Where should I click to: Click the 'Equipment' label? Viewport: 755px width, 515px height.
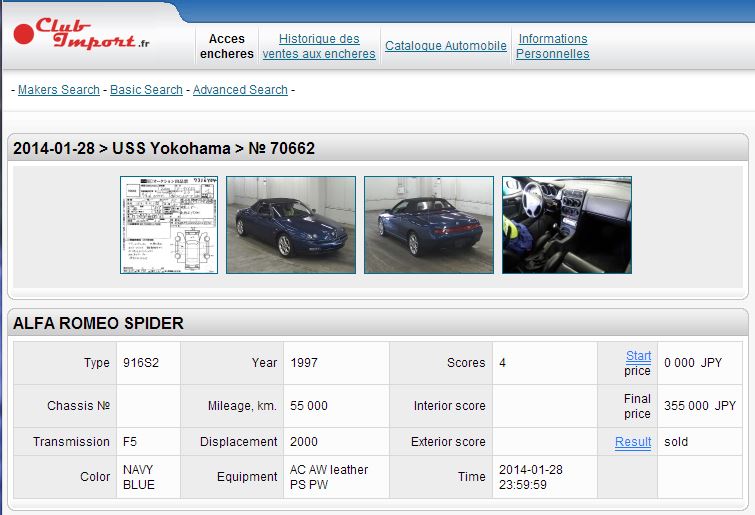tap(247, 477)
